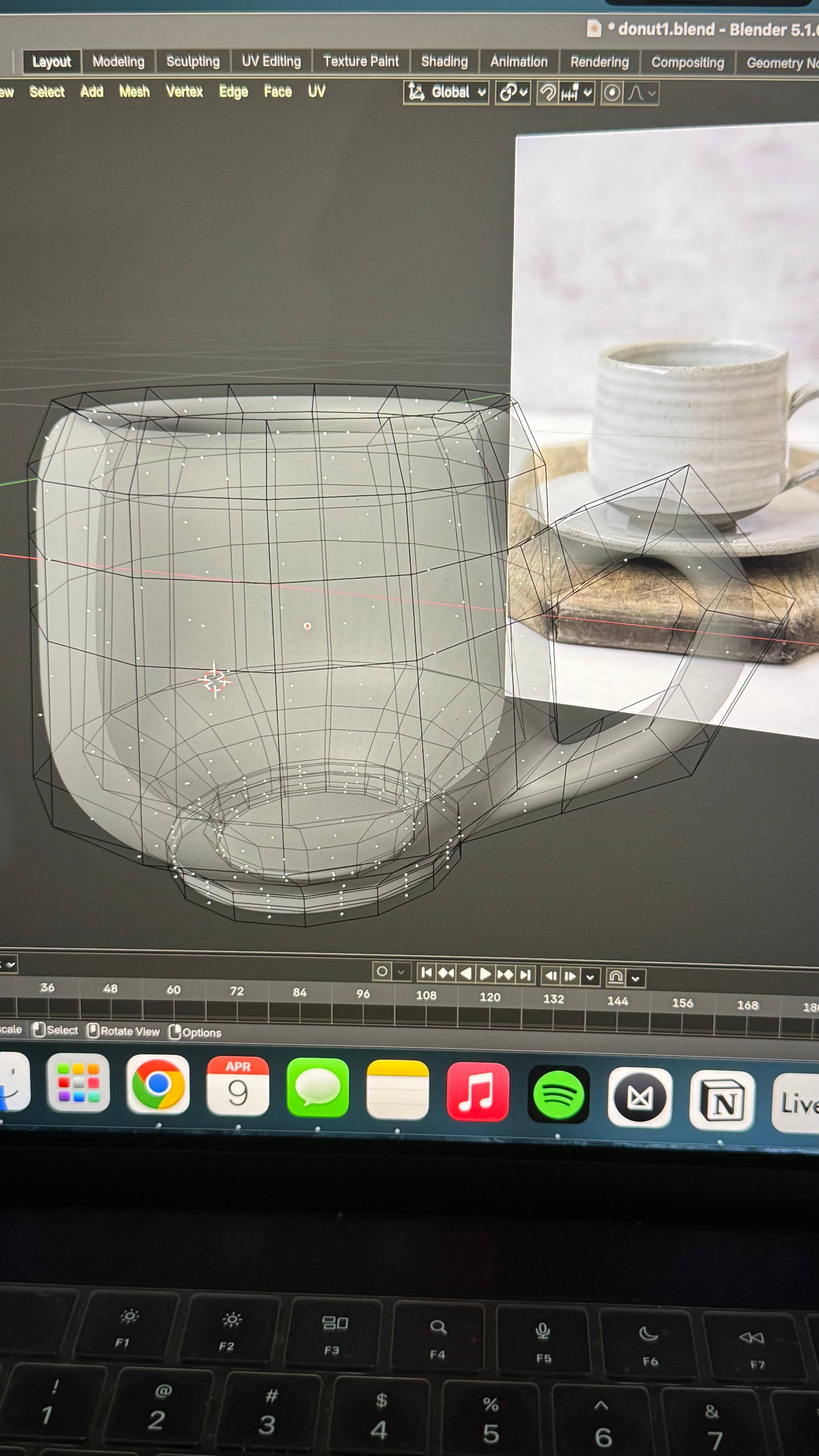Open the Edge menu
This screenshot has width=819, height=1456.
click(233, 92)
